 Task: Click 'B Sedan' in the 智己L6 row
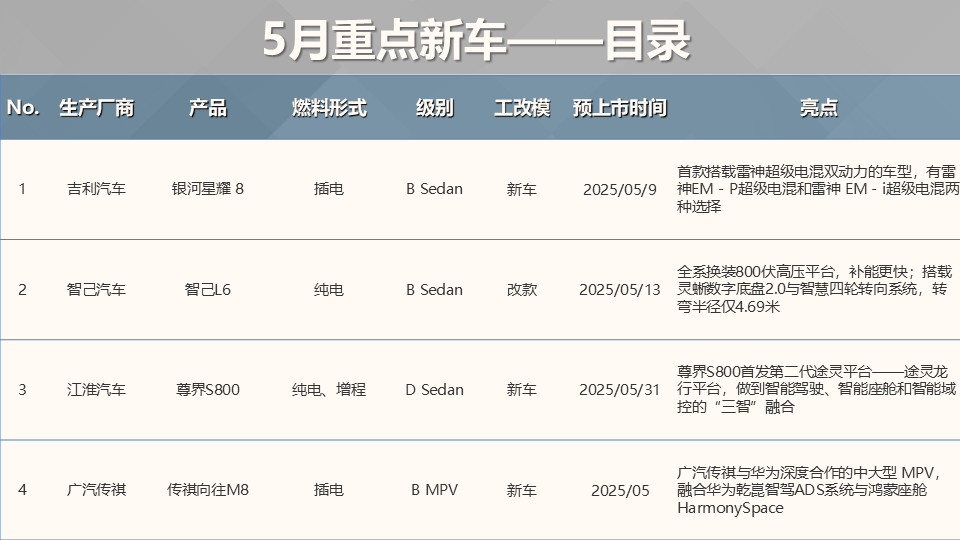click(x=434, y=289)
